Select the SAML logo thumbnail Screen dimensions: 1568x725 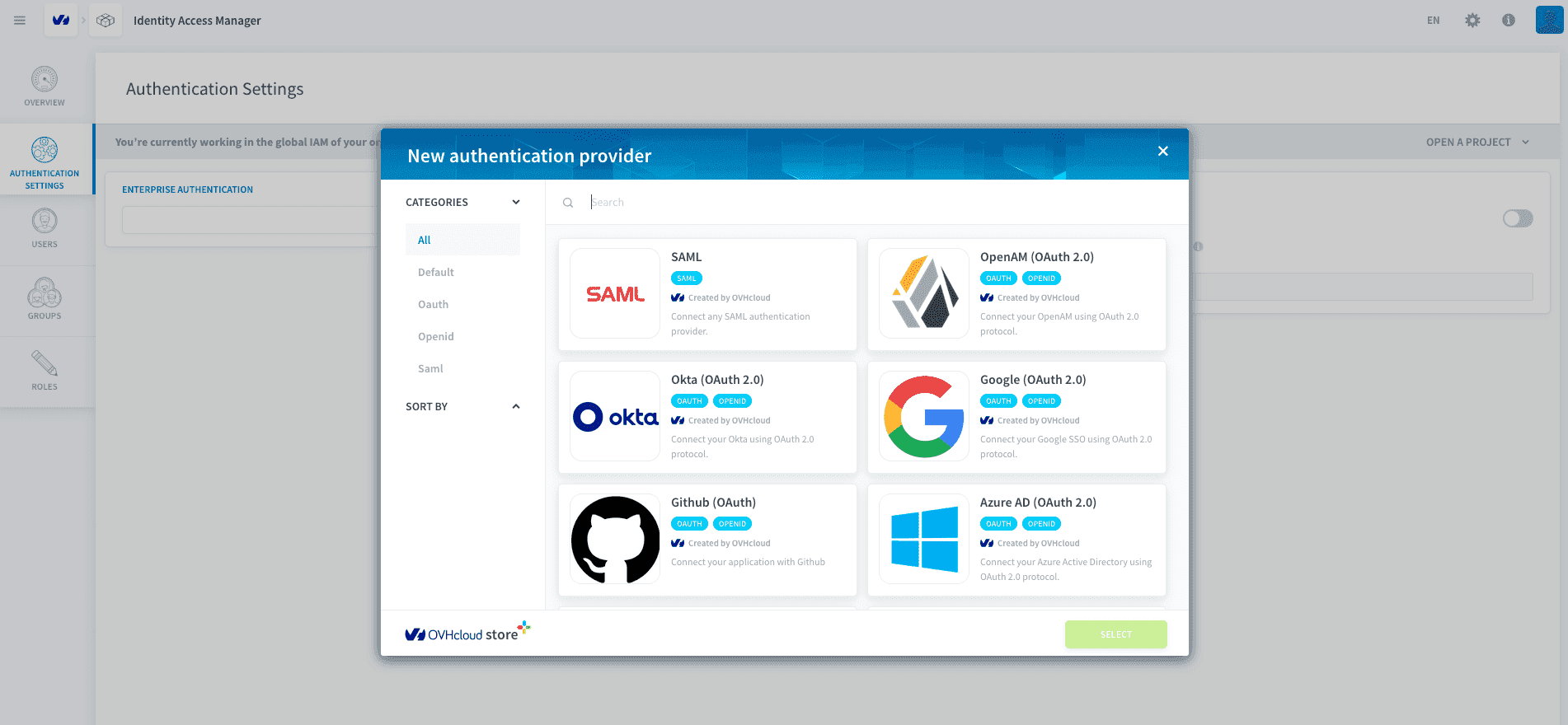615,293
